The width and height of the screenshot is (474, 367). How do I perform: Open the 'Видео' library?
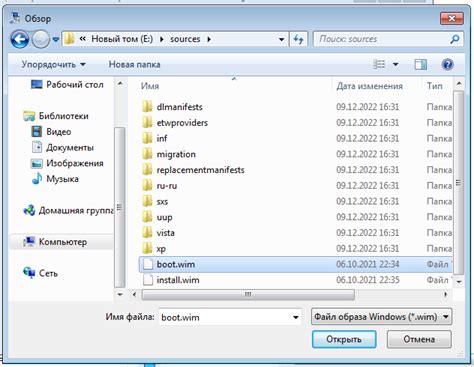point(51,131)
